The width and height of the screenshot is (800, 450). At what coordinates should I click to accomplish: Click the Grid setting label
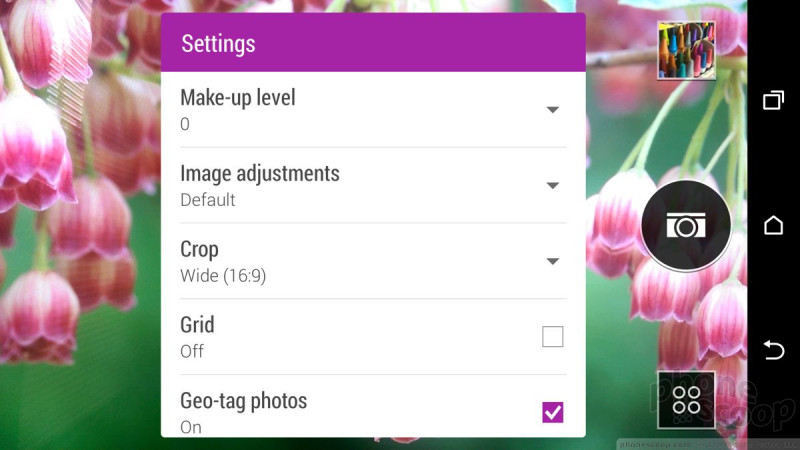click(x=197, y=325)
